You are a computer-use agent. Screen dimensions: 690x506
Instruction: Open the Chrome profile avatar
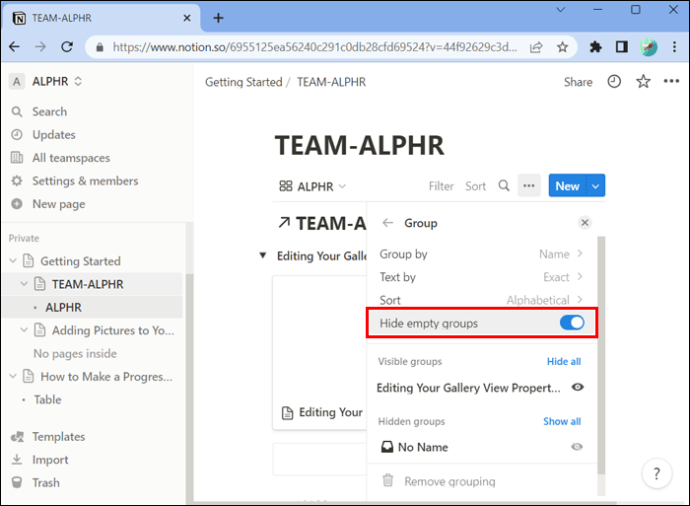[x=648, y=47]
